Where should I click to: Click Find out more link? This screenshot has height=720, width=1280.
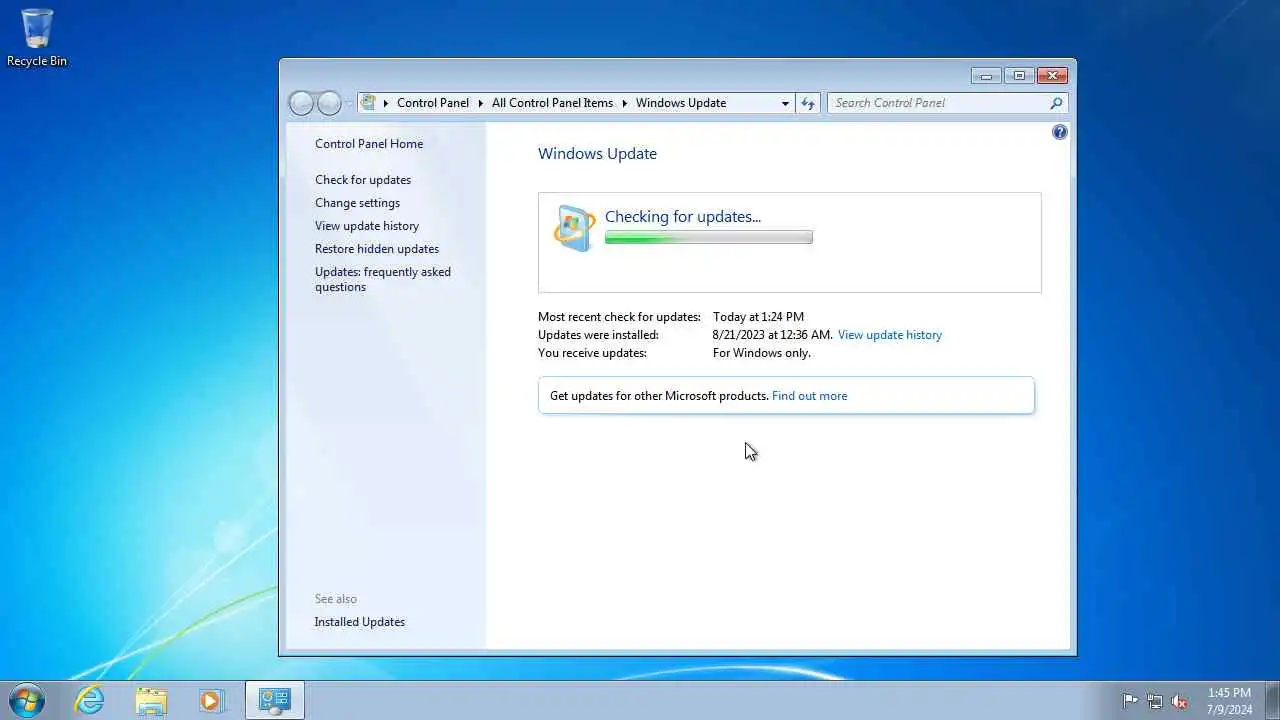(x=809, y=396)
